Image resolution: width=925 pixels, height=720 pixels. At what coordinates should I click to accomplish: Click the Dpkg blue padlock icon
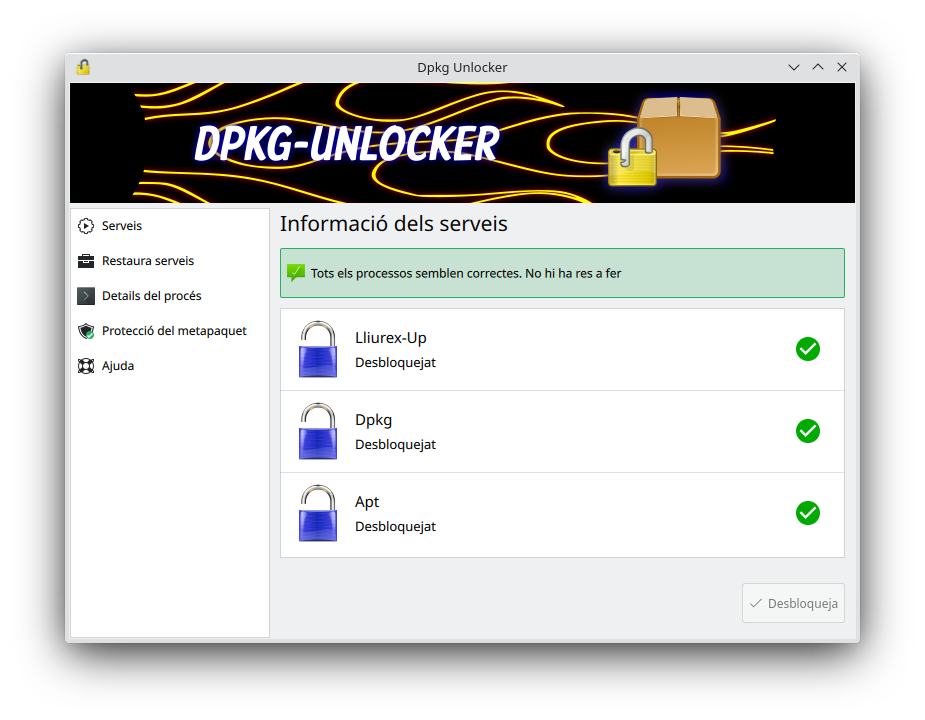[x=318, y=431]
